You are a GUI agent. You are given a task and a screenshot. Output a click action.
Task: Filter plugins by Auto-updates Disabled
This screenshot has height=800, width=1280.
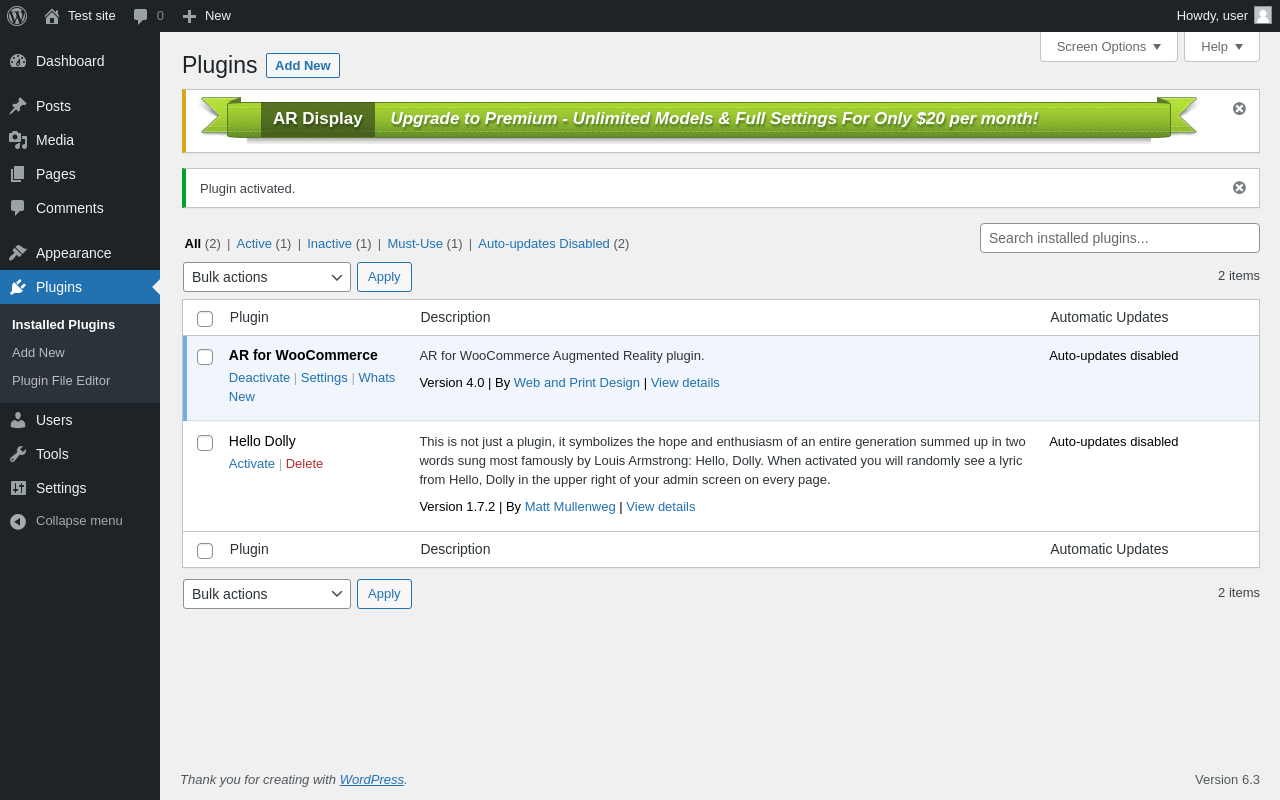tap(544, 243)
